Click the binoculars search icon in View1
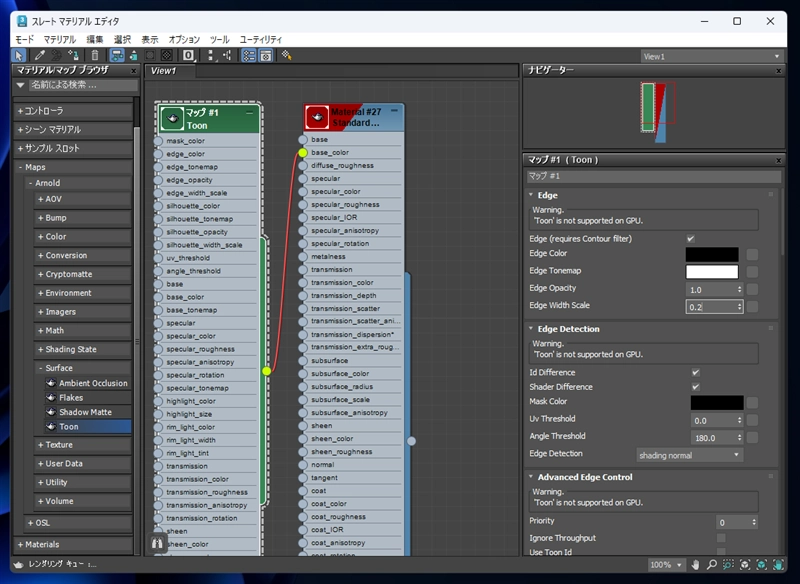800x584 pixels. point(157,544)
